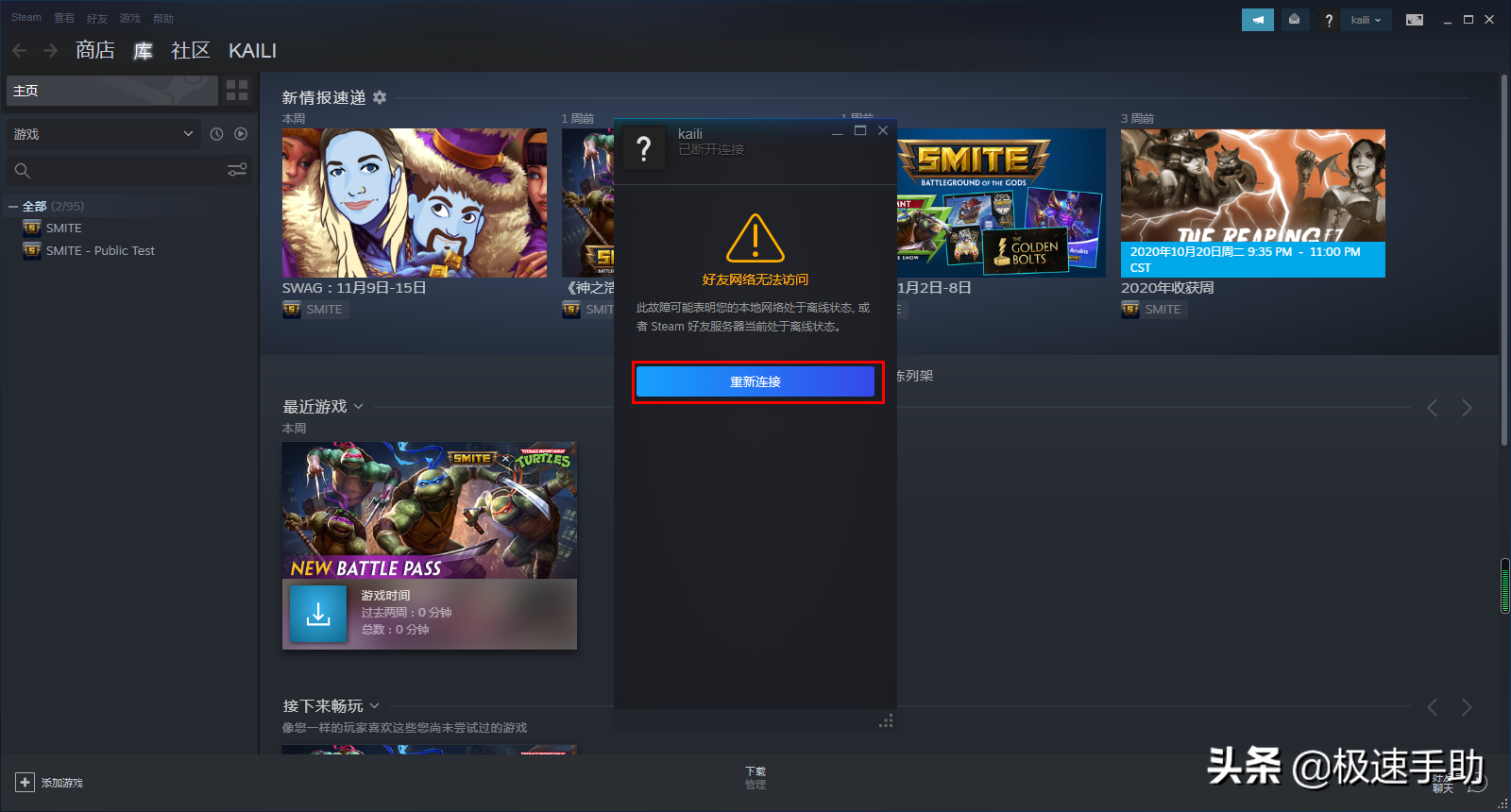Click the SMITE icon beside SMITE entry

tap(32, 228)
